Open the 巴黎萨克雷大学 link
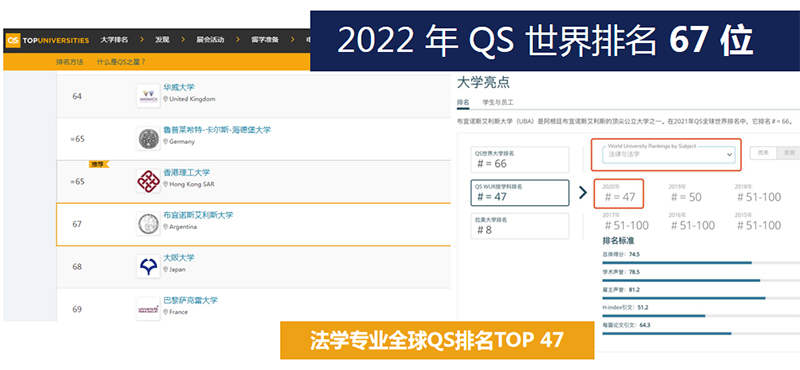Image resolution: width=800 pixels, height=370 pixels. (x=190, y=301)
